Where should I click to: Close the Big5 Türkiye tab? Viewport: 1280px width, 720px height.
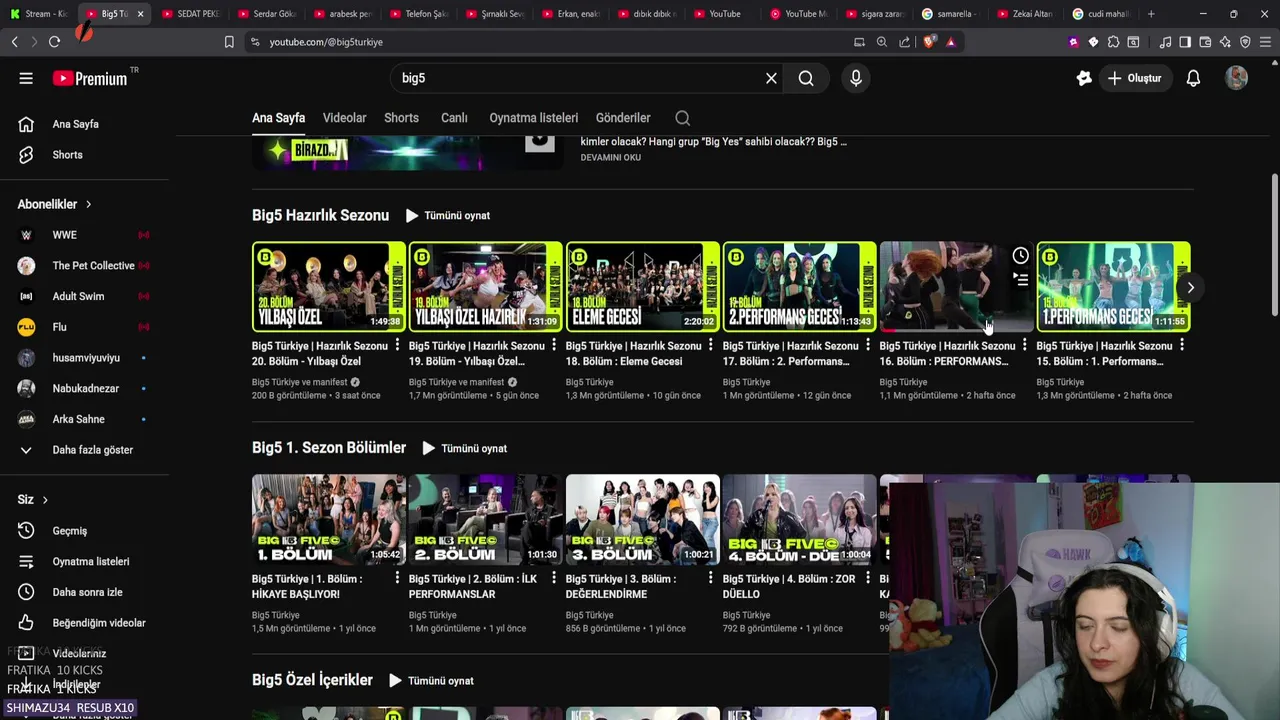(x=140, y=14)
